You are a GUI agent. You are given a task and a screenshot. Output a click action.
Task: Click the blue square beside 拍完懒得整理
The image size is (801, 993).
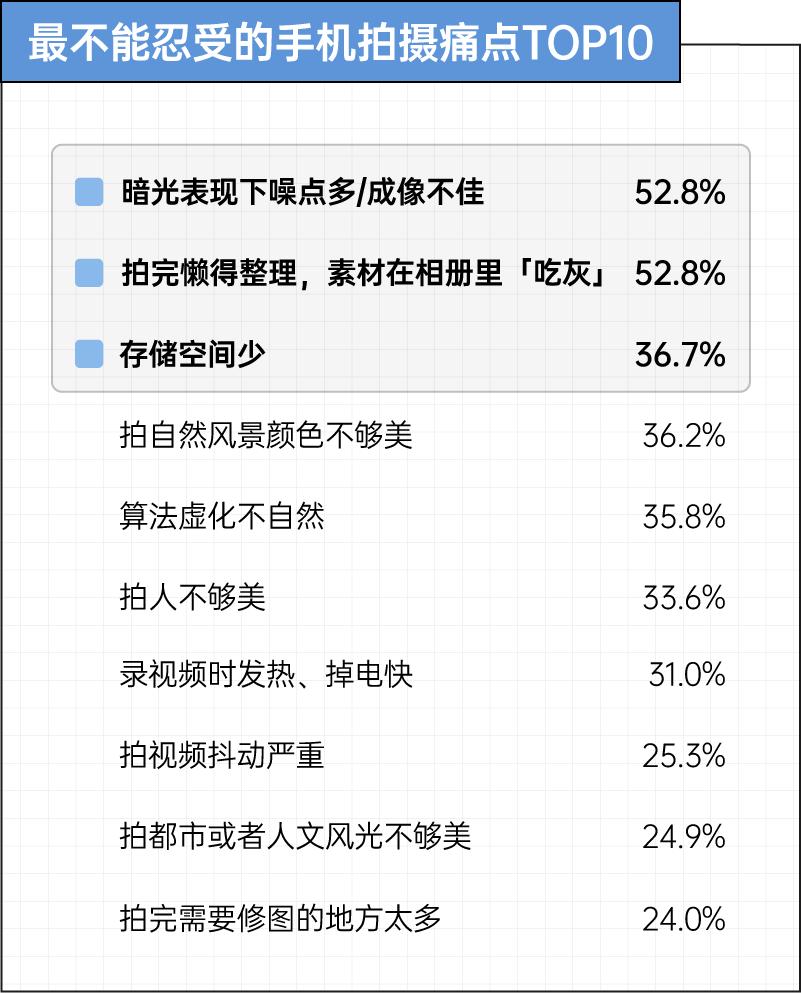89,273
